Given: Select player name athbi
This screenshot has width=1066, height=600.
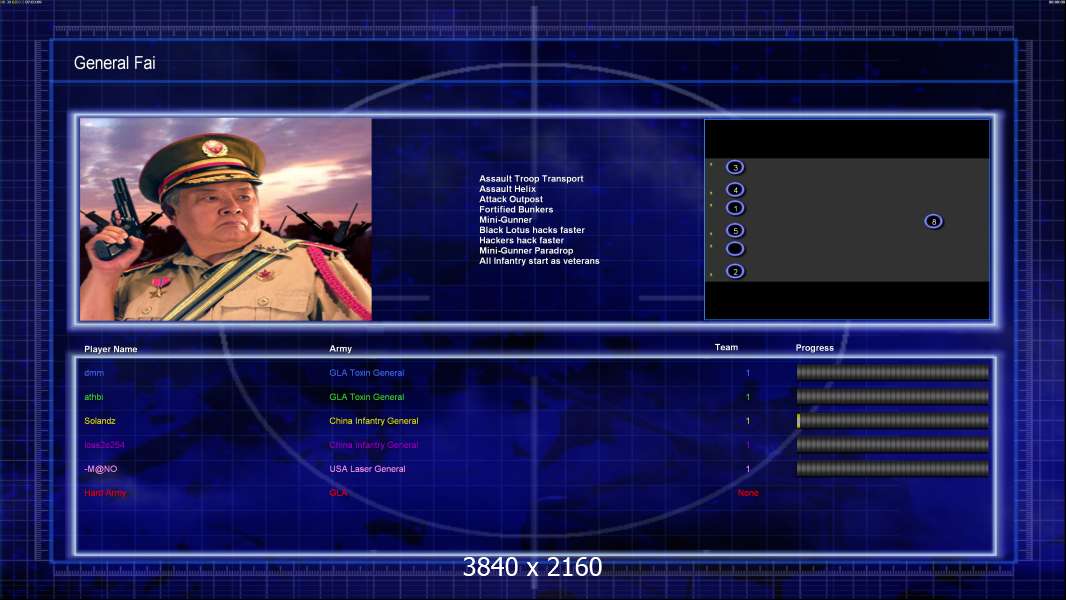Looking at the screenshot, I should (x=94, y=397).
